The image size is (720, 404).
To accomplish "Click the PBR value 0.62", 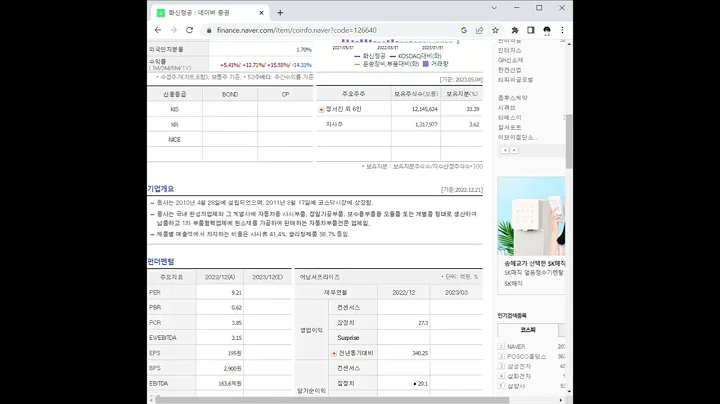I will [x=236, y=308].
